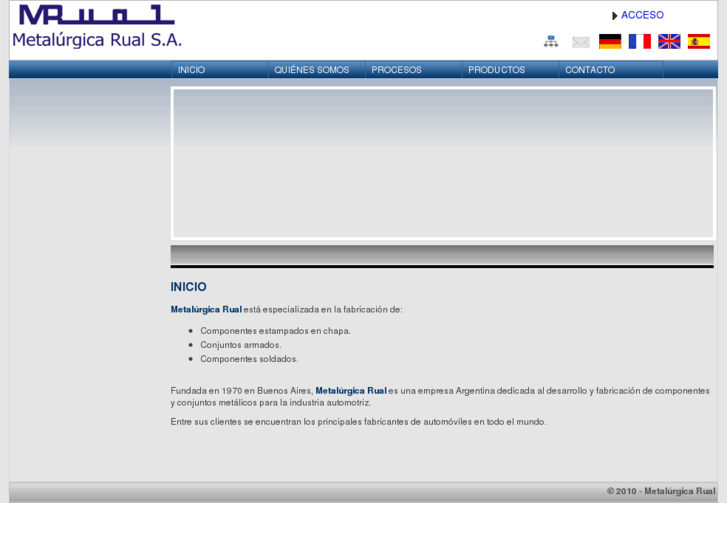The height and width of the screenshot is (545, 727).
Task: Switch language with the German flag
Action: click(610, 41)
